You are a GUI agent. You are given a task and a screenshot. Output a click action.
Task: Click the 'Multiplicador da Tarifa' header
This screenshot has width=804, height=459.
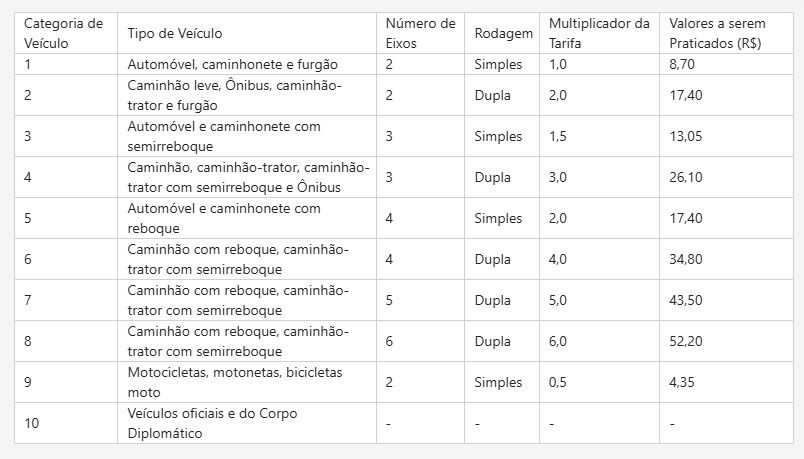coord(598,33)
